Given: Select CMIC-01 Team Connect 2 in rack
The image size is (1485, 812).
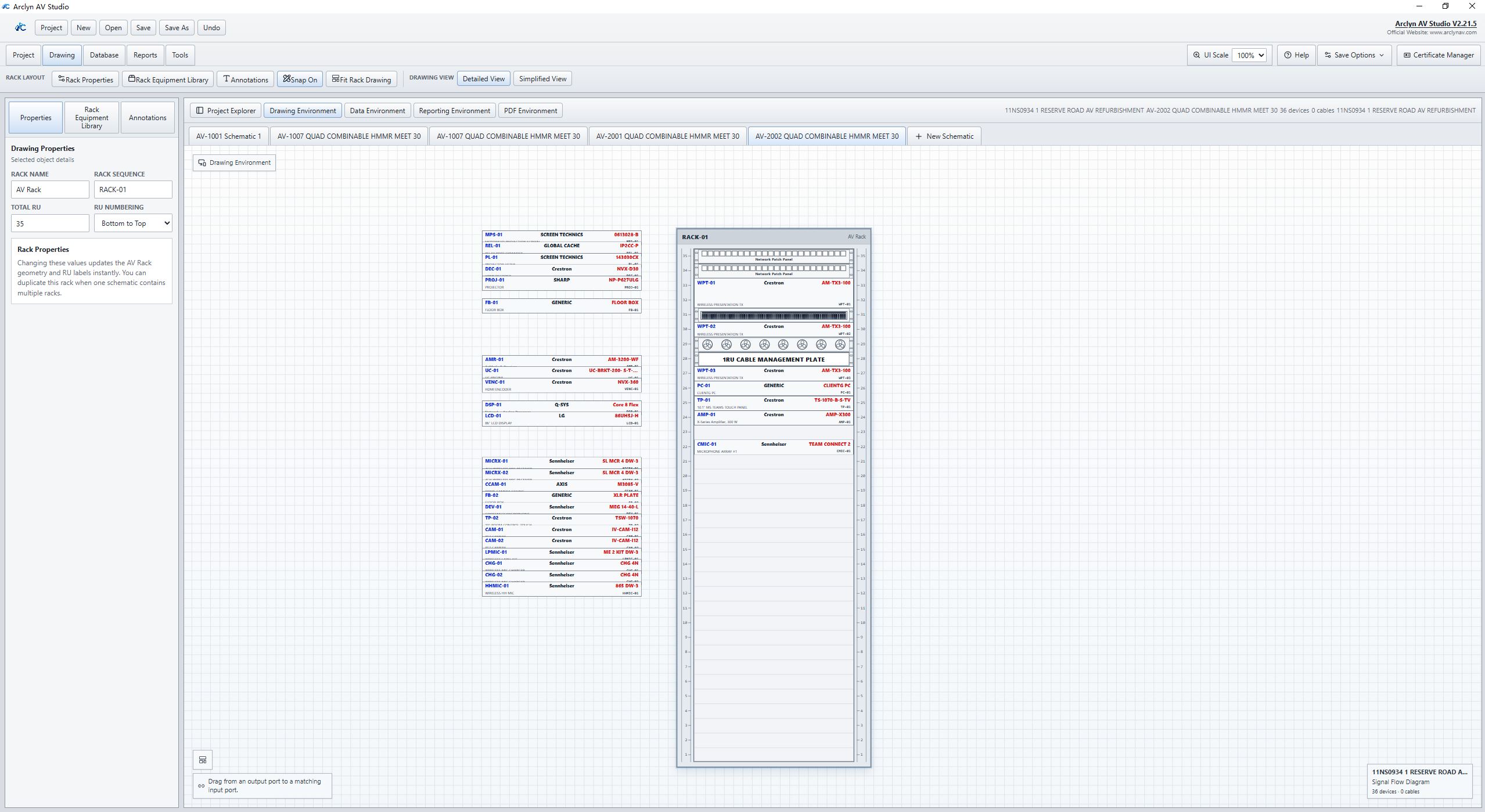Looking at the screenshot, I should pos(774,447).
